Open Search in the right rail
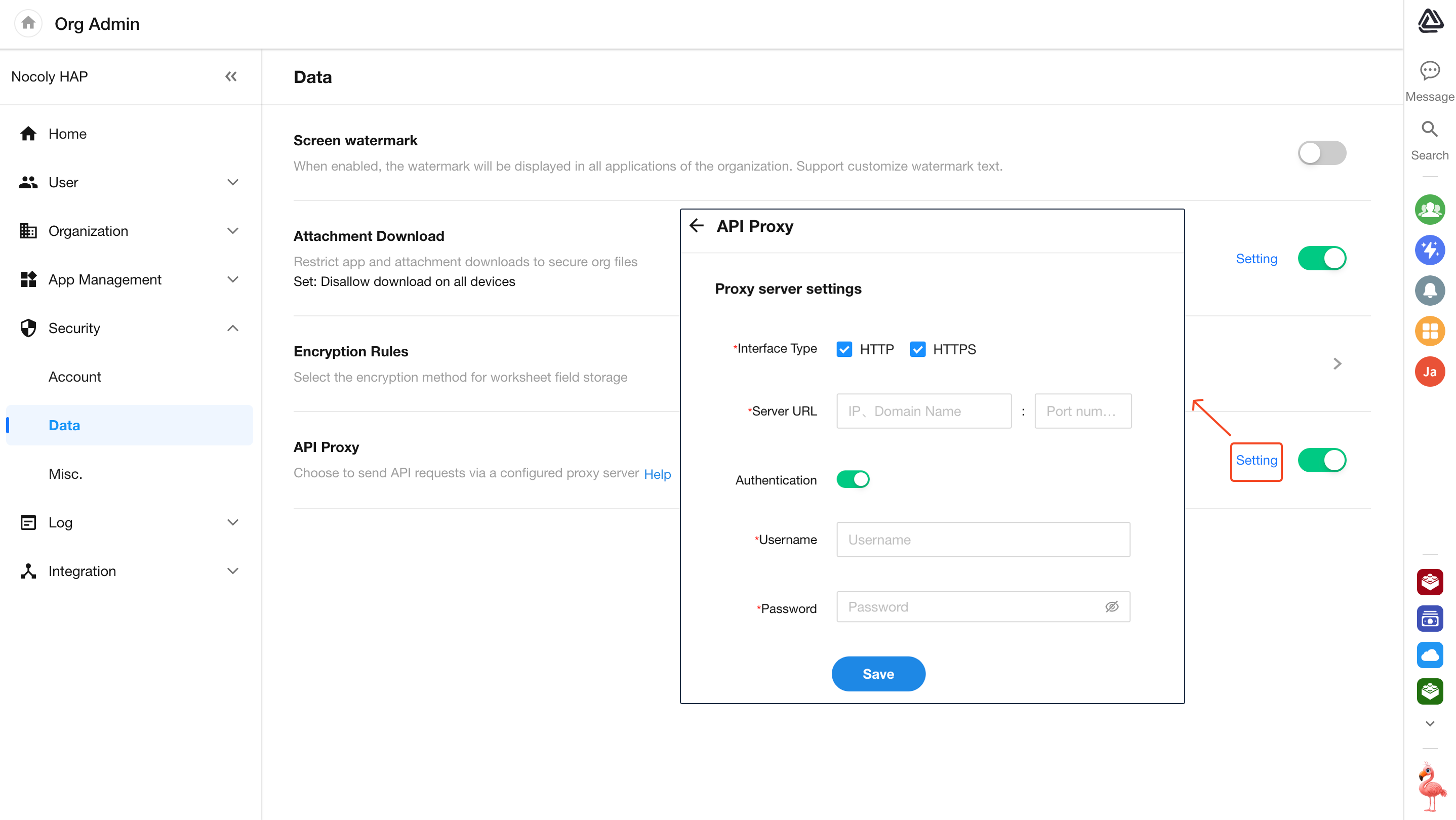Viewport: 1456px width, 820px height. [1430, 130]
